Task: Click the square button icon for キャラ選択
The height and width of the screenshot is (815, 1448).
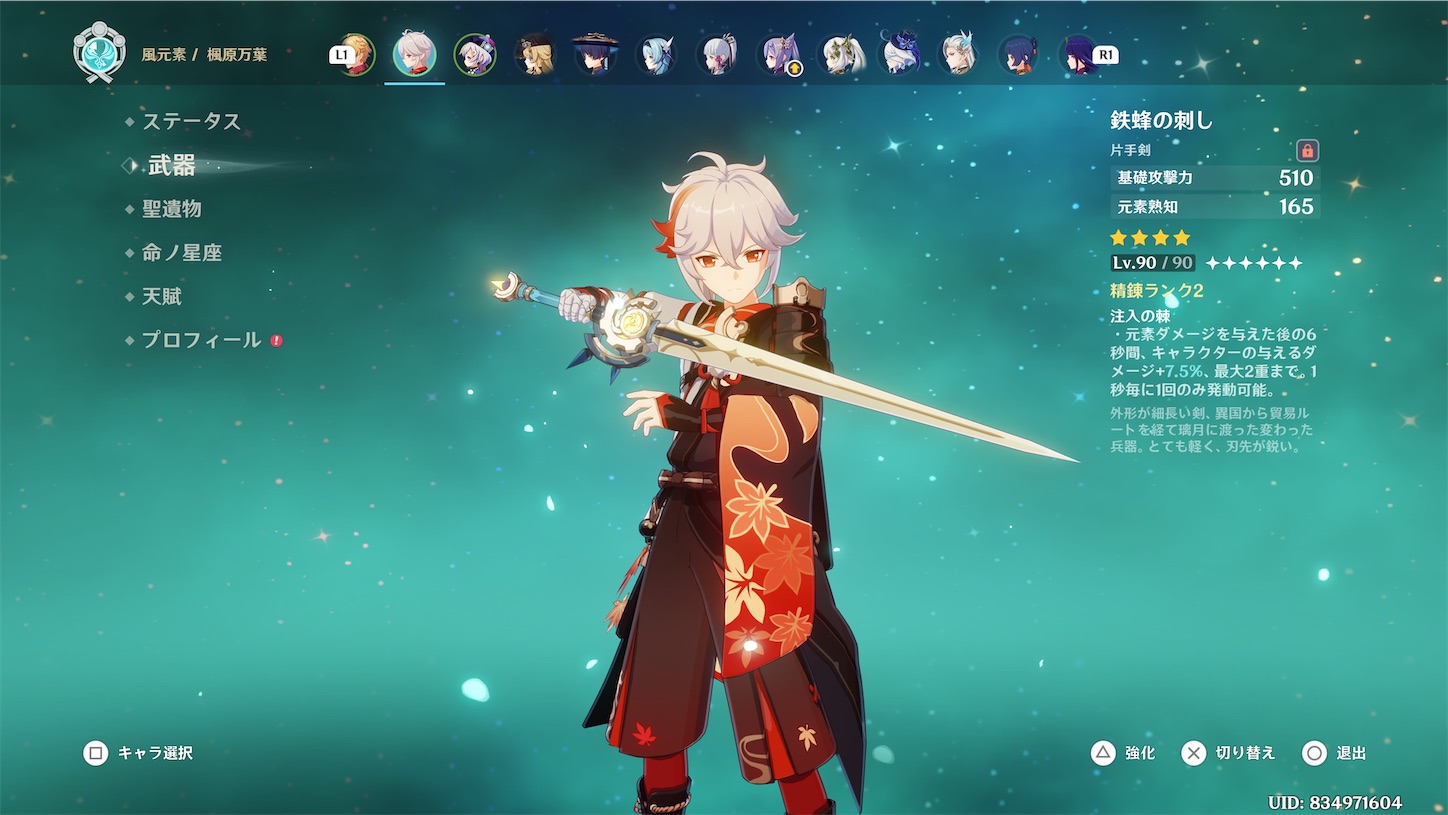Action: point(96,753)
